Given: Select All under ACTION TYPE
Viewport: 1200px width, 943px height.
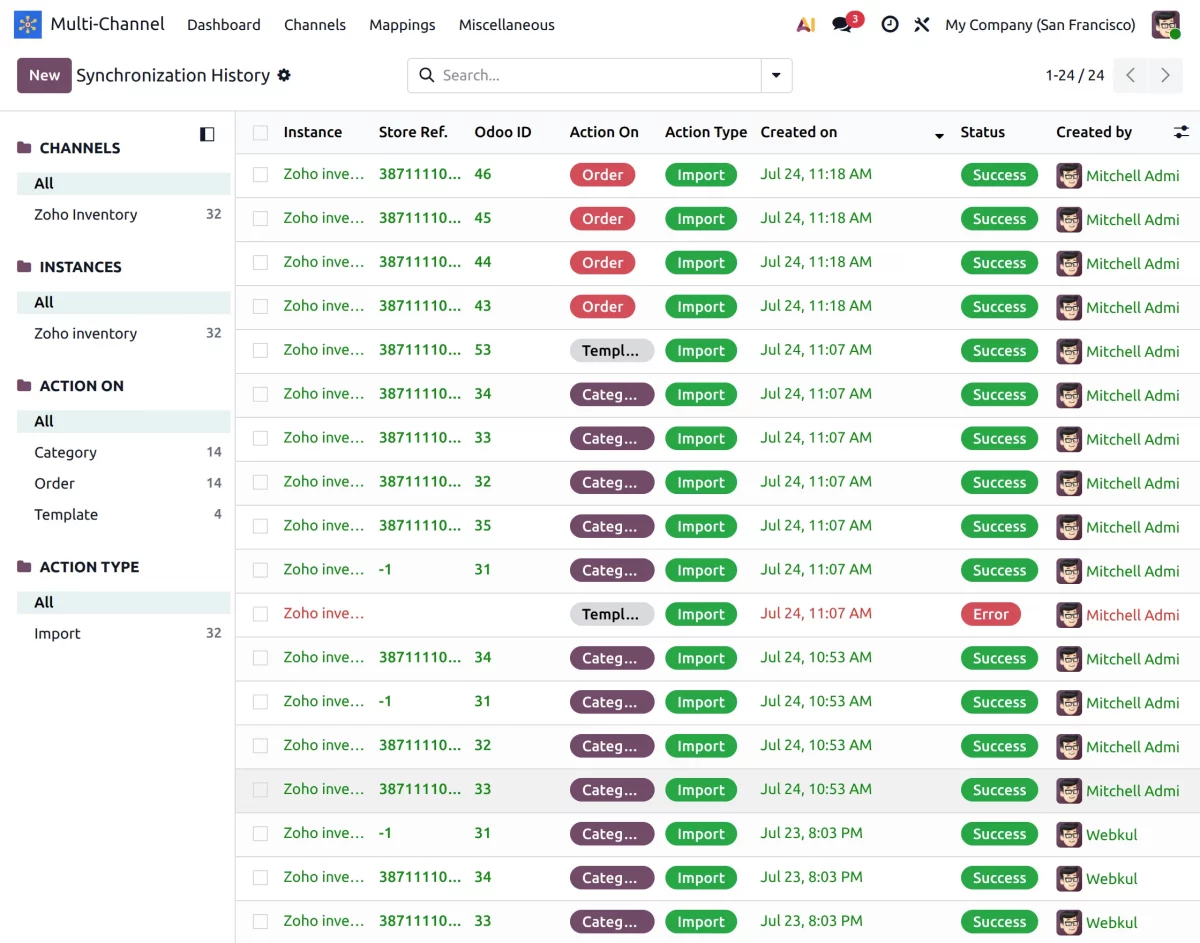Looking at the screenshot, I should [124, 603].
